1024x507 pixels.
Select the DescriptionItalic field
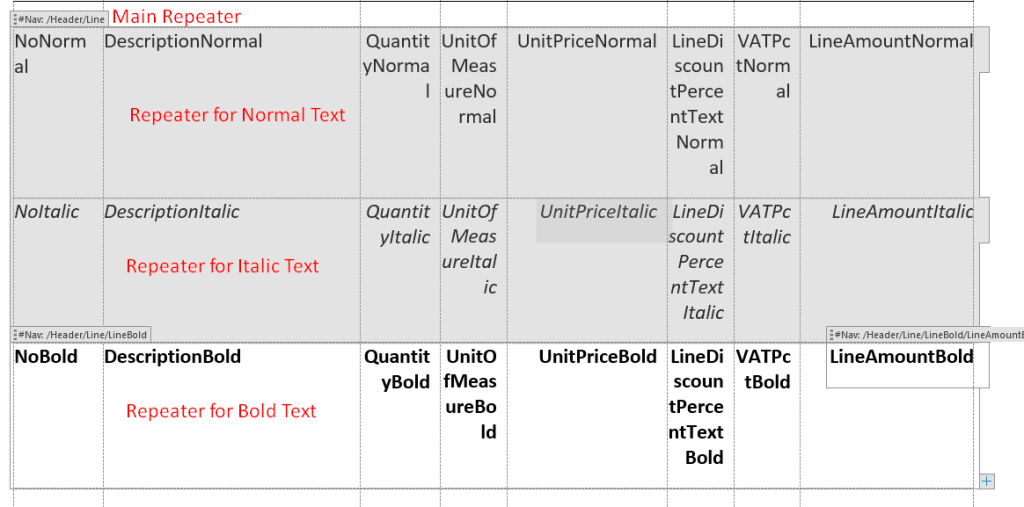pos(172,212)
